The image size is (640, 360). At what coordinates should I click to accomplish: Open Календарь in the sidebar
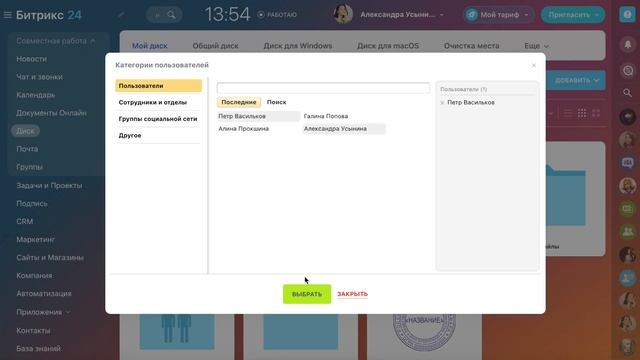click(36, 95)
